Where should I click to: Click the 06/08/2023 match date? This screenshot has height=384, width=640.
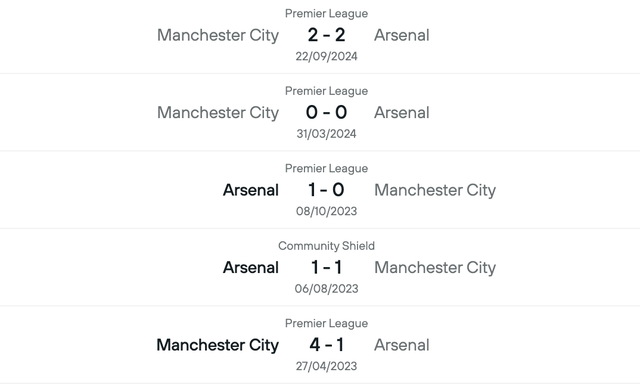tap(326, 289)
